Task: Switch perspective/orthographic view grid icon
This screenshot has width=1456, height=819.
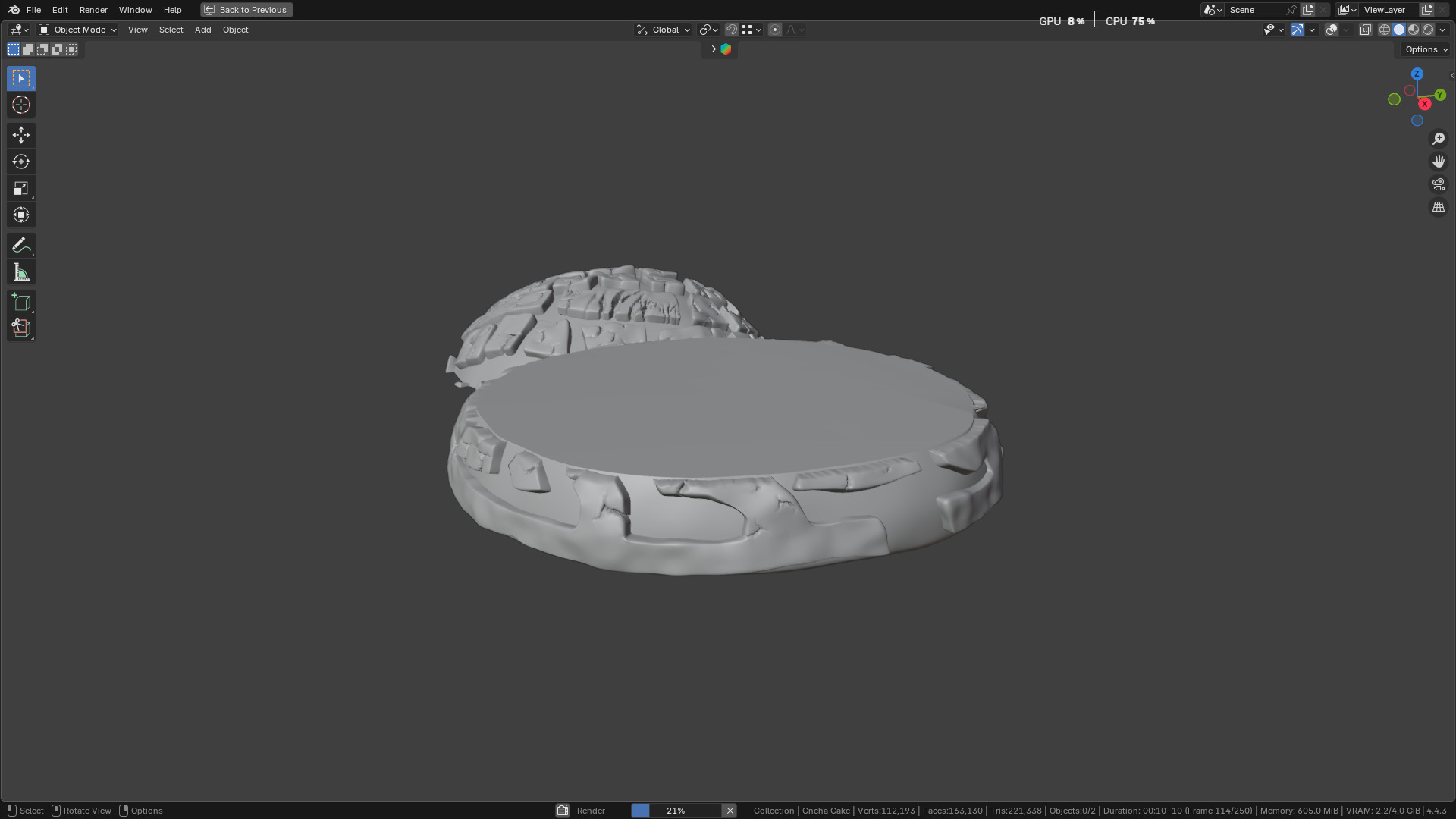Action: click(1439, 207)
